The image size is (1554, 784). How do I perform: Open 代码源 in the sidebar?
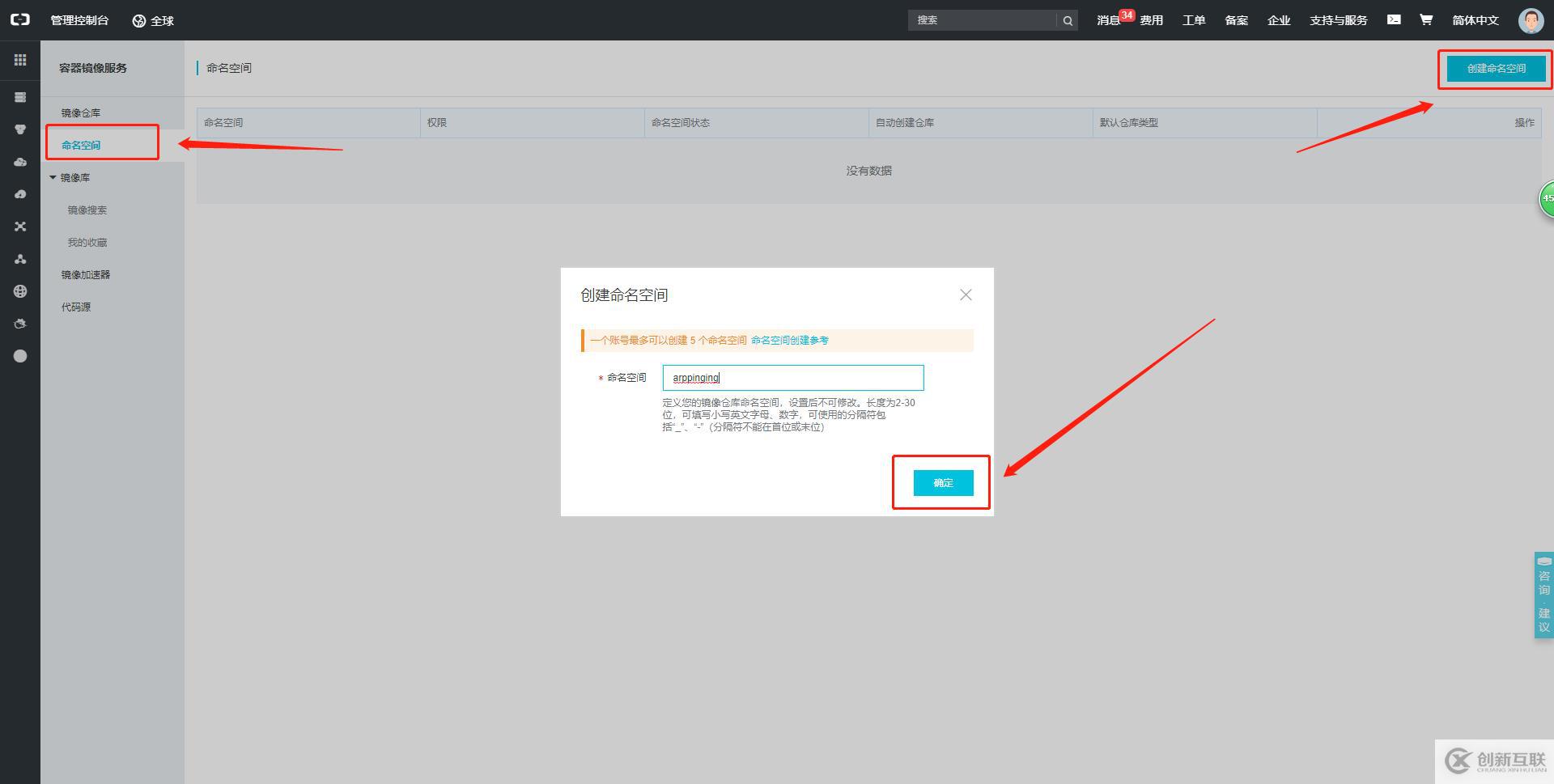click(x=76, y=307)
